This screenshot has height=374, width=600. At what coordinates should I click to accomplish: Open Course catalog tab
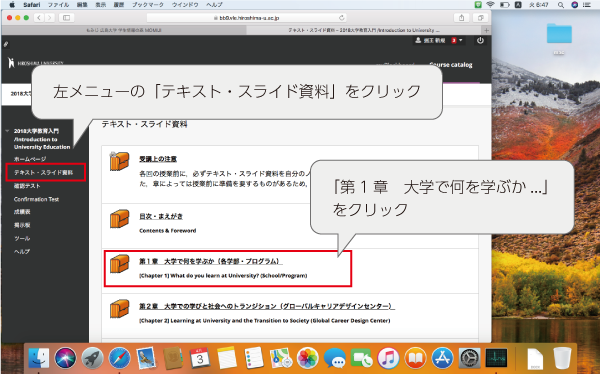(451, 65)
